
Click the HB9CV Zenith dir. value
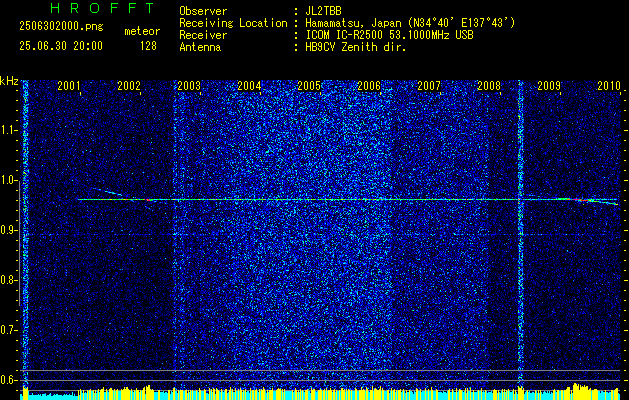click(355, 47)
